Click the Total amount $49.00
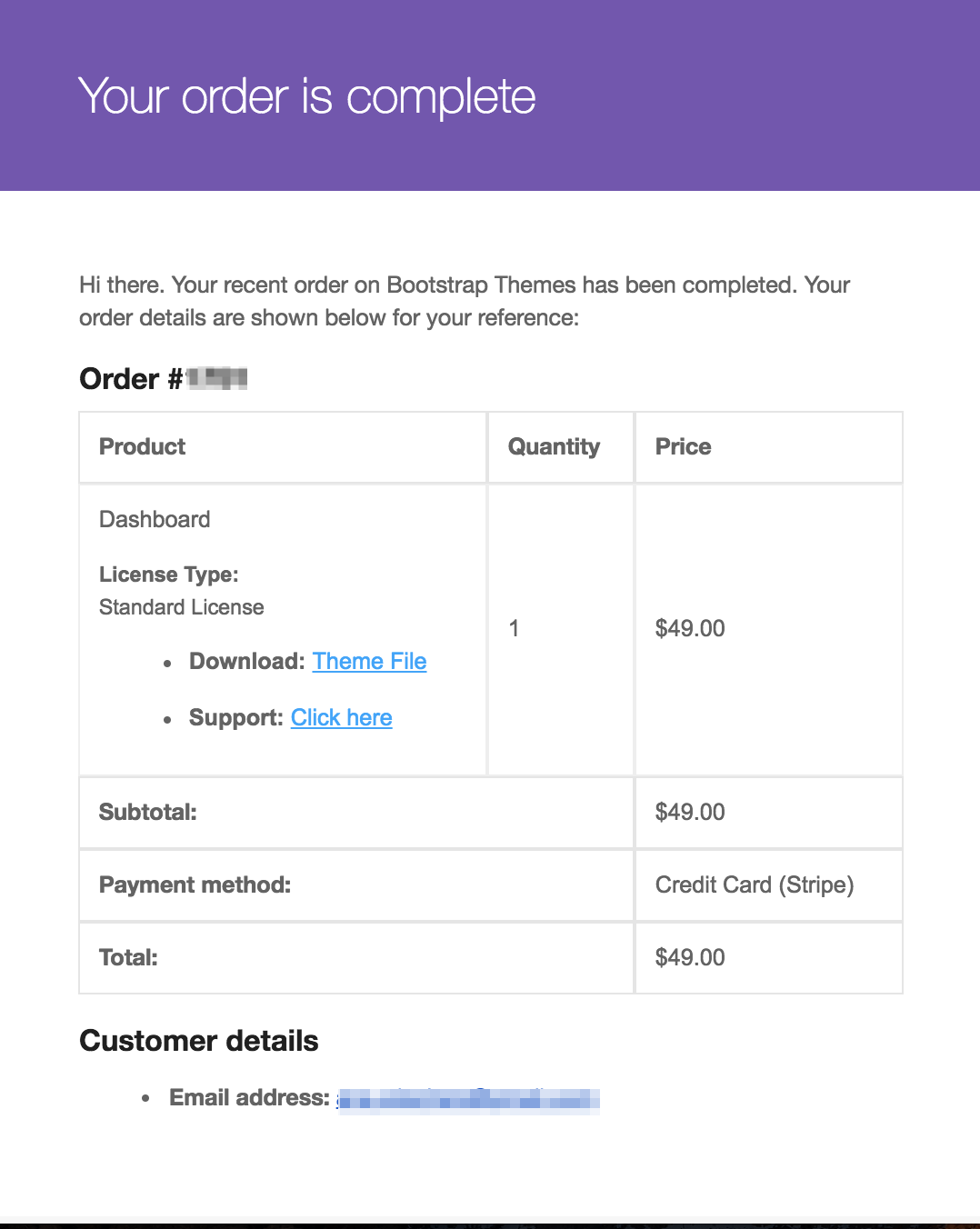Image resolution: width=980 pixels, height=1229 pixels. click(x=690, y=957)
